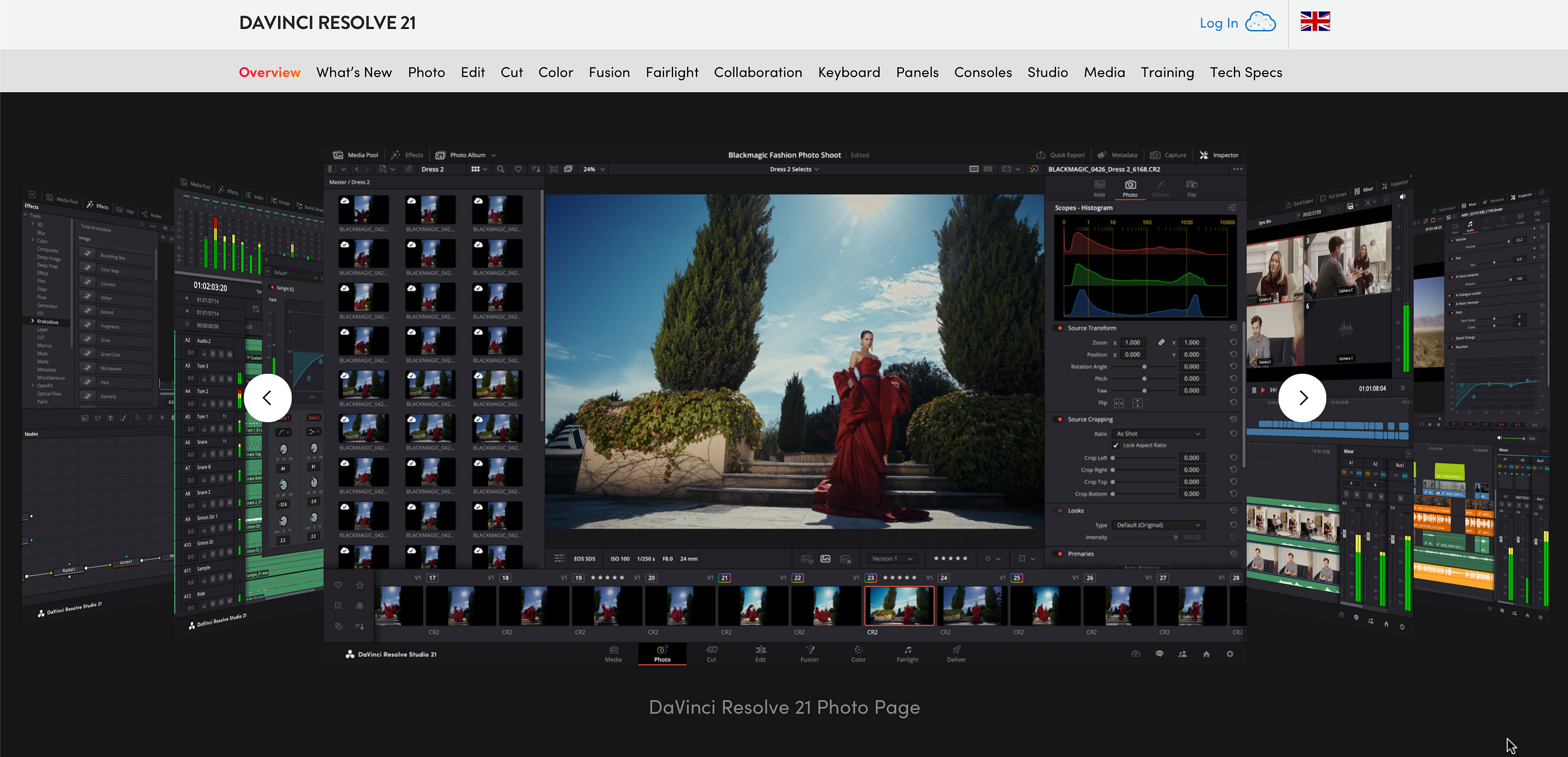Click the tag icon left of the filmstrip

coord(338,626)
